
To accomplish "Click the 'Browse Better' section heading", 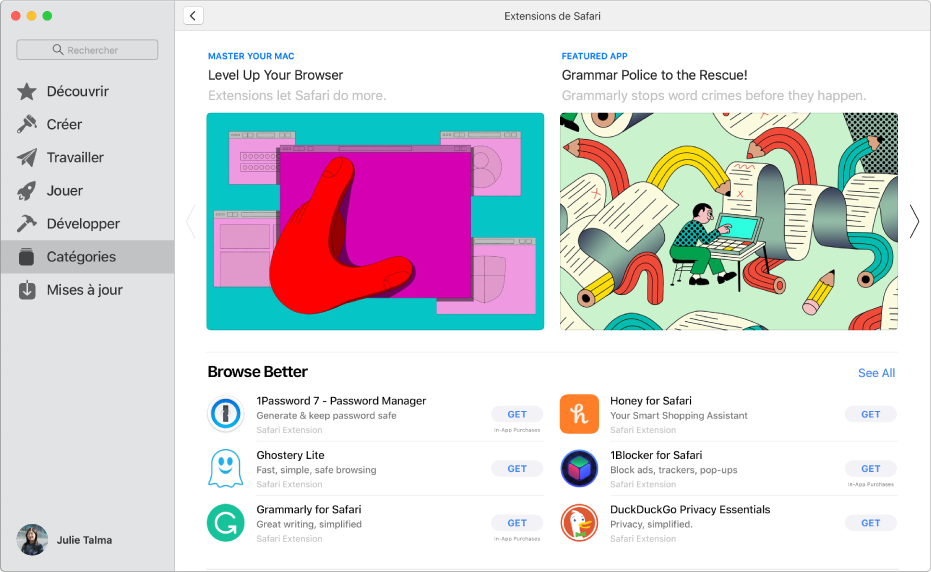I will click(x=258, y=372).
